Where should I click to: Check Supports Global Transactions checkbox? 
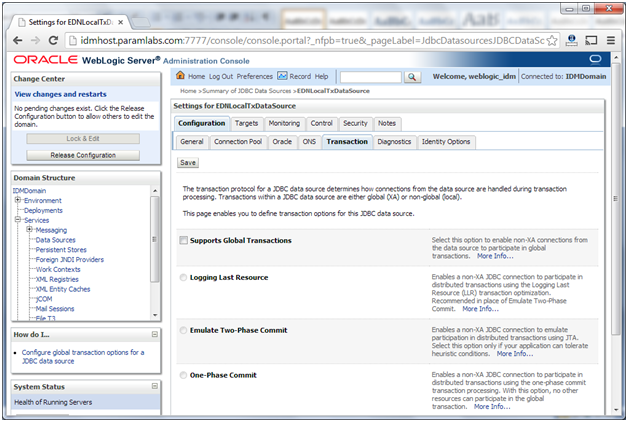coord(183,240)
